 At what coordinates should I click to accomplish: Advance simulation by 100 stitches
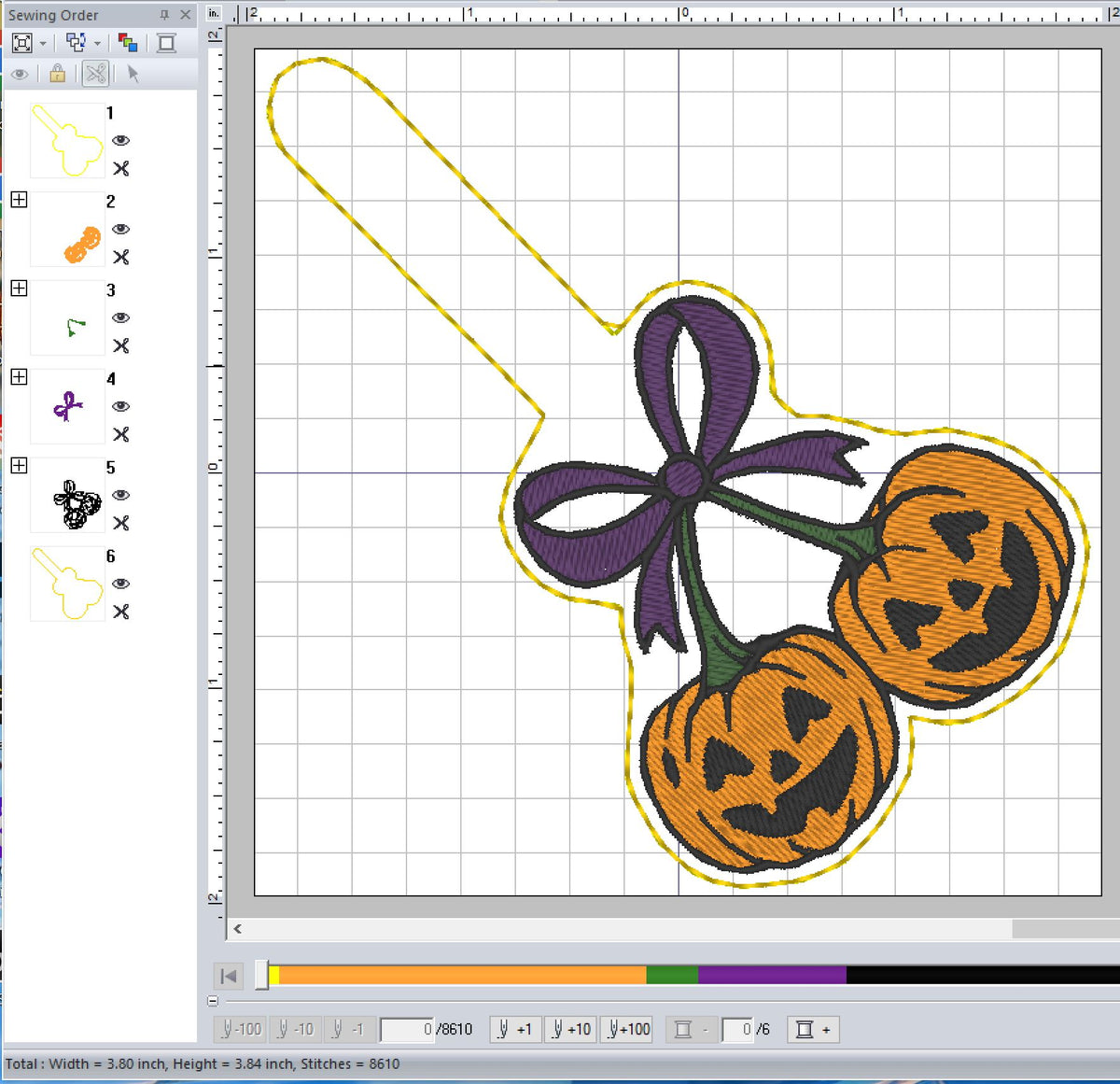coord(626,1029)
